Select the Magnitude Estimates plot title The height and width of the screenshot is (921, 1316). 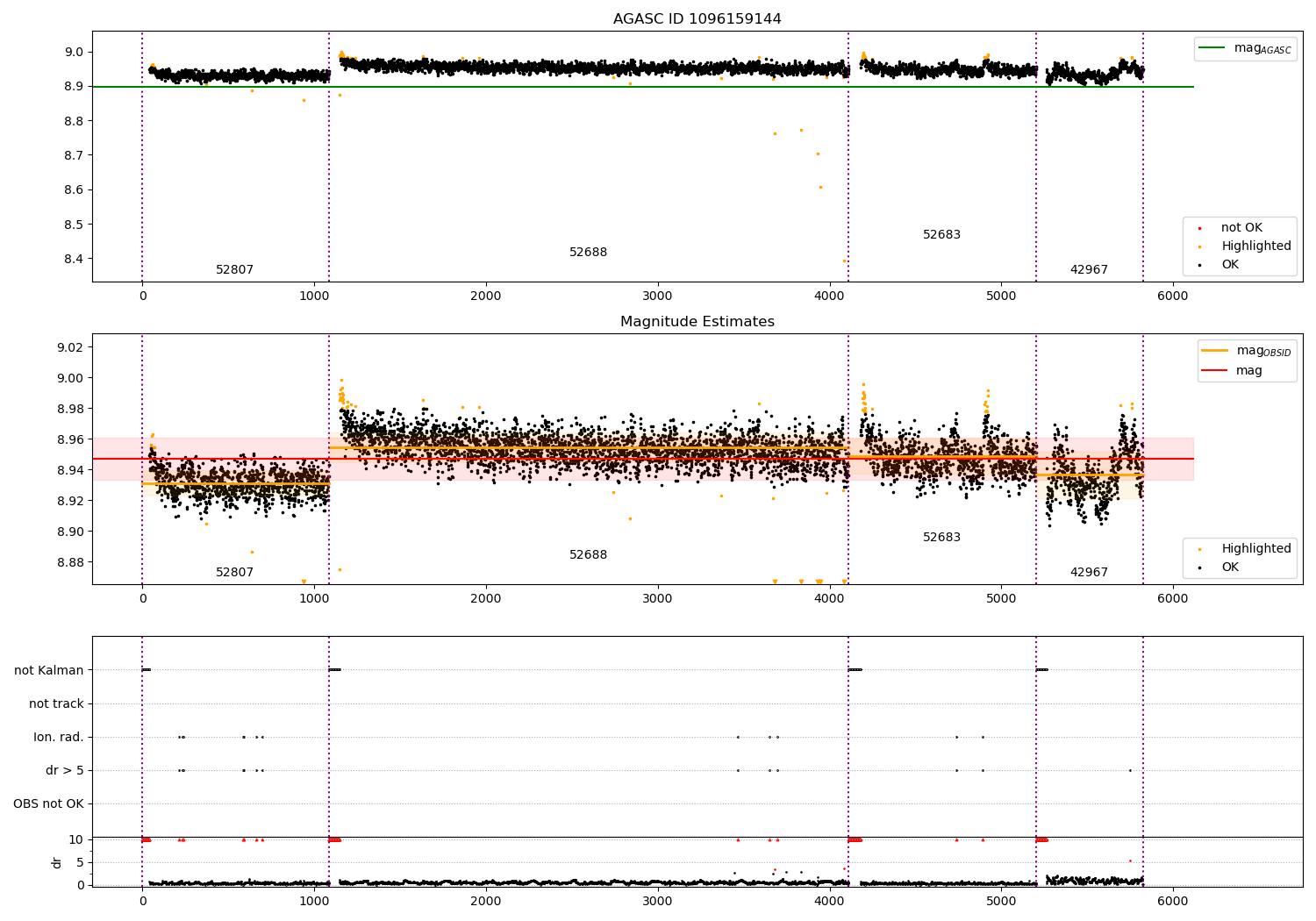tap(697, 321)
